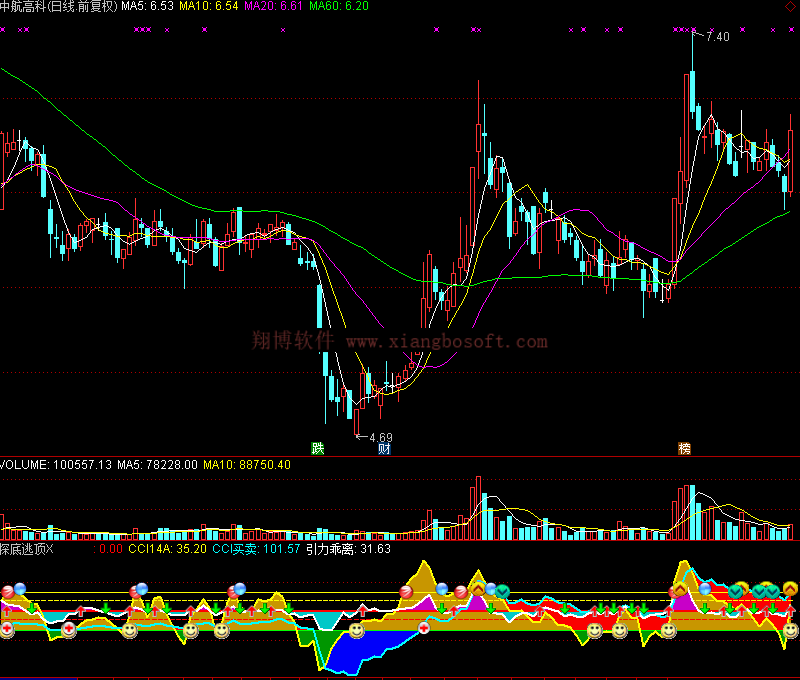Viewport: 800px width, 680px height.
Task: Click the 探底逃顶X indicator name
Action: (x=27, y=549)
